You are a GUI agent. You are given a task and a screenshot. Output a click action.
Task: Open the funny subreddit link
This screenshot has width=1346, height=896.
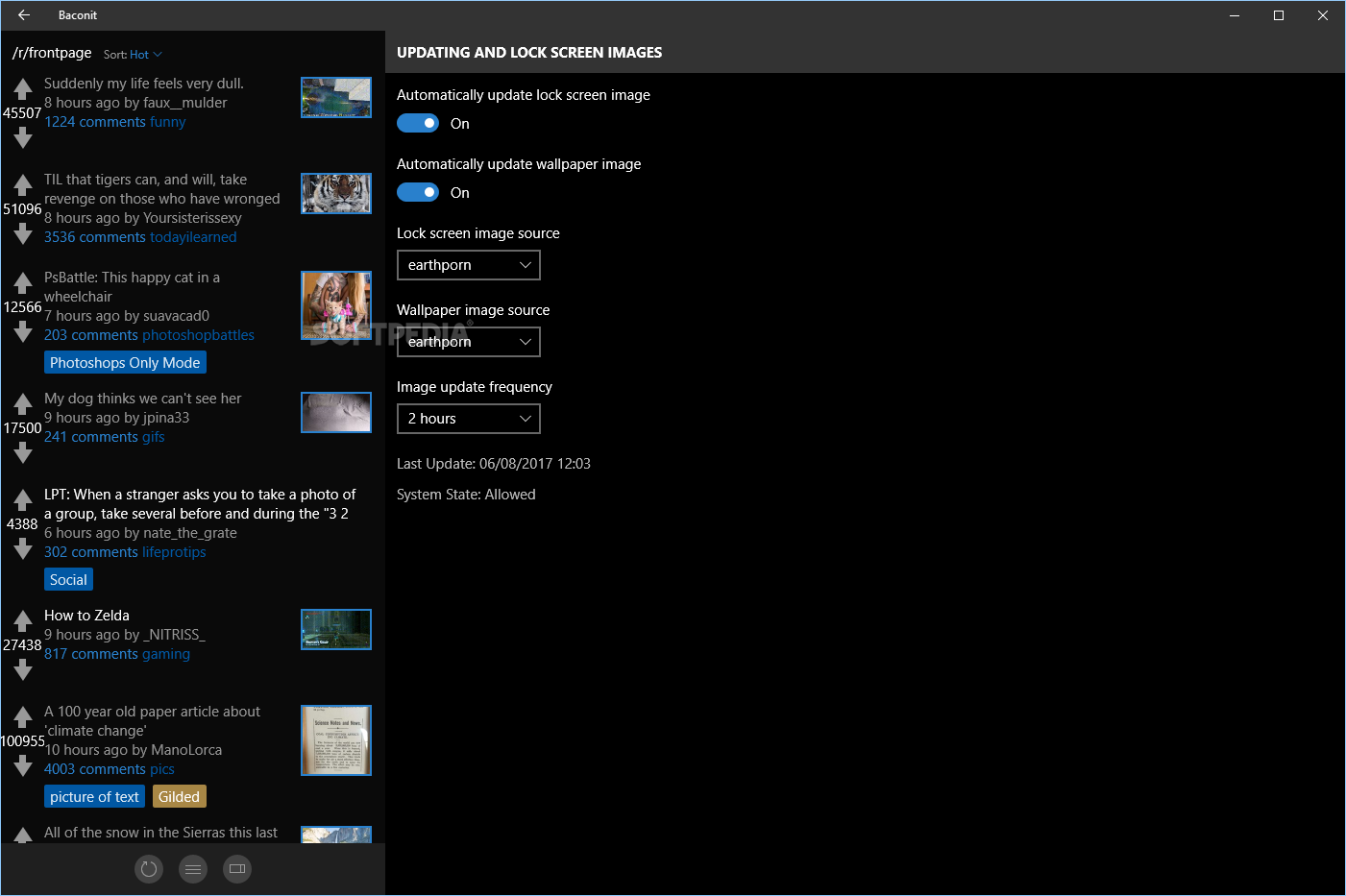point(168,122)
